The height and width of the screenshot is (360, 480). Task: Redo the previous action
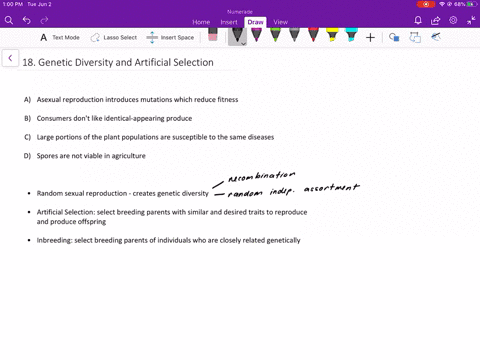[x=44, y=21]
